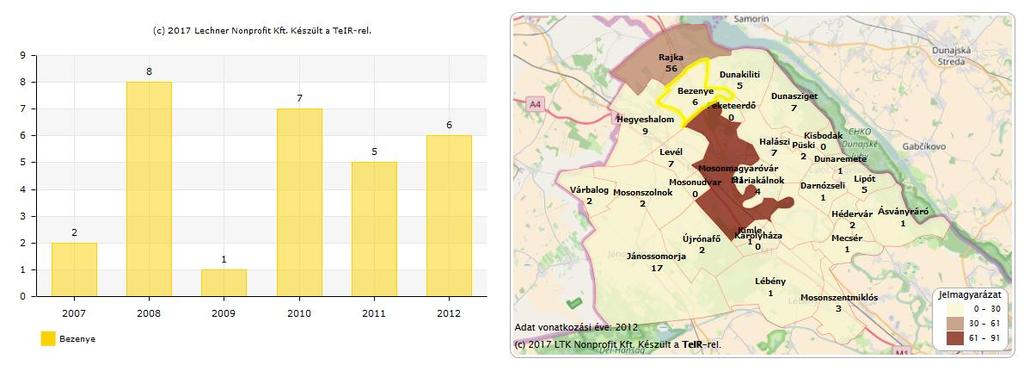Select the 2010 bar with value 7
Screen dimensions: 1024x365
299,202
